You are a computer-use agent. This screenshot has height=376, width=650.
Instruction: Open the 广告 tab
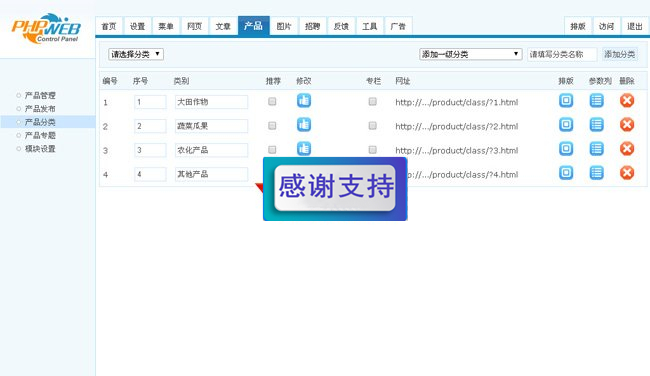(x=398, y=27)
